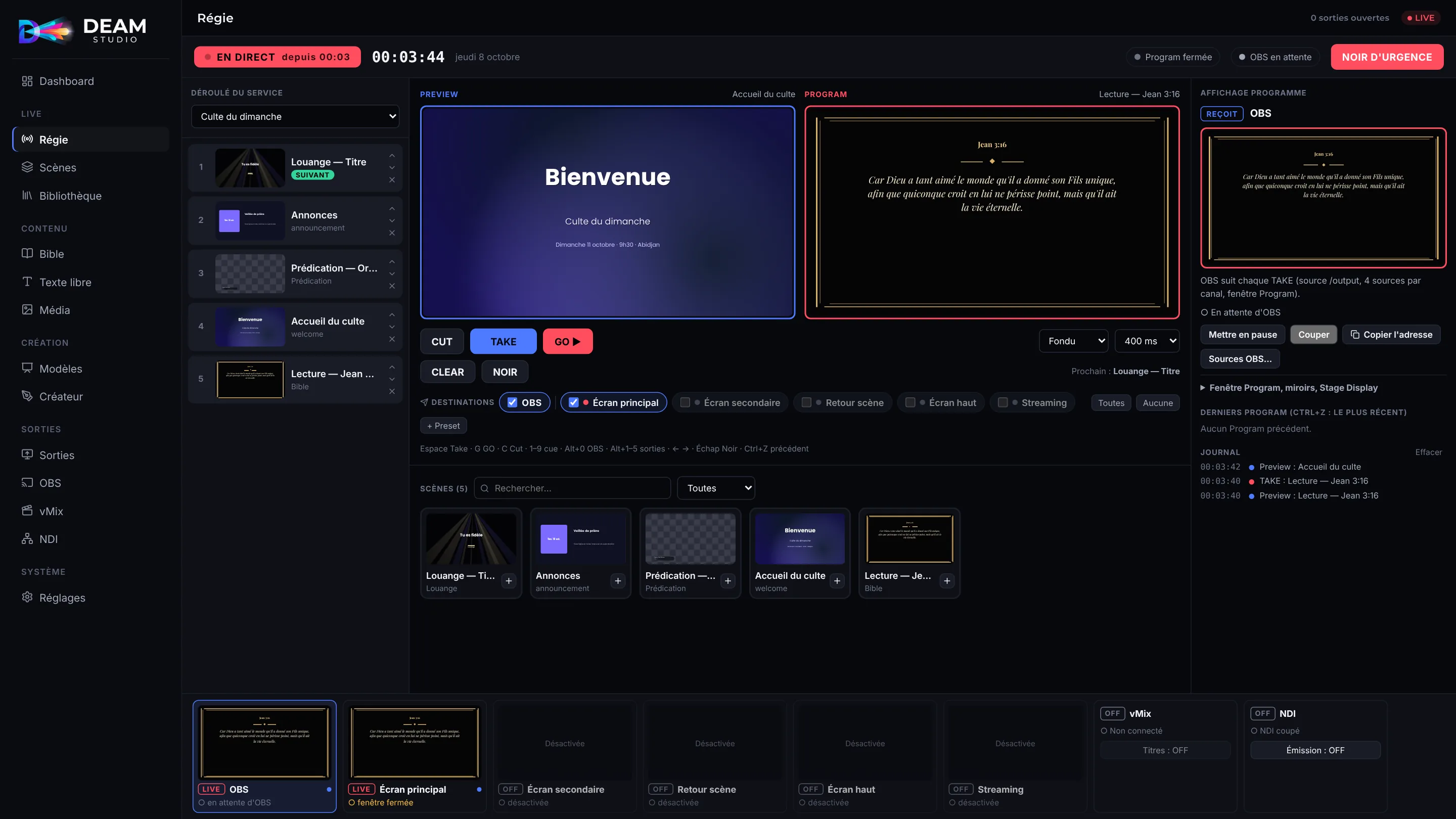Open the Créateur sidebar entry
This screenshot has width=1456, height=819.
tap(90, 397)
